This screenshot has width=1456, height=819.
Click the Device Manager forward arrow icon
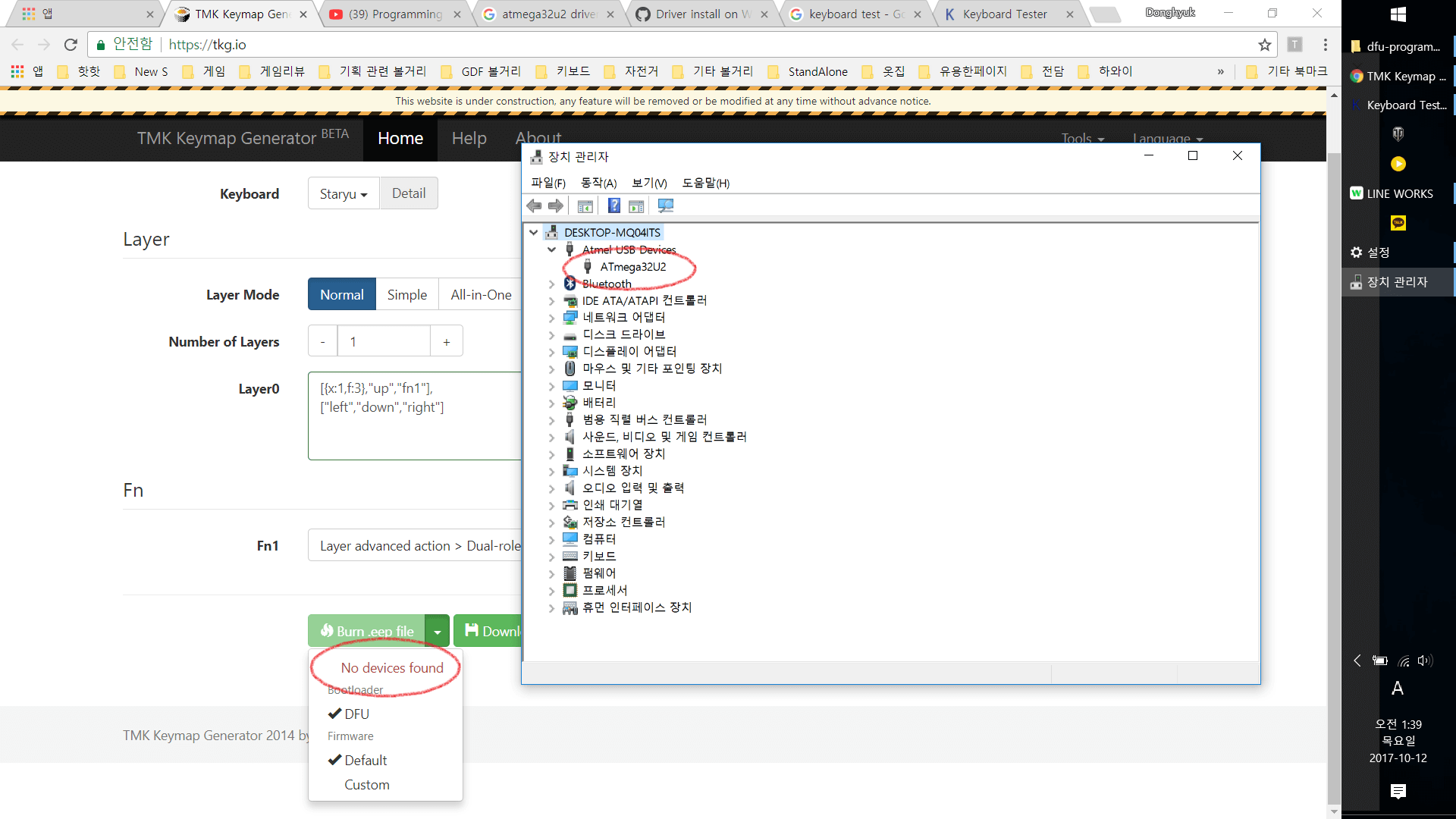pyautogui.click(x=556, y=206)
